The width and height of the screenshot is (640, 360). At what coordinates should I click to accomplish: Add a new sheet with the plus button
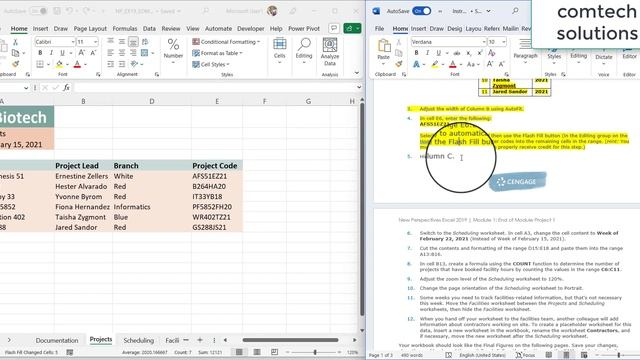pyautogui.click(x=200, y=340)
